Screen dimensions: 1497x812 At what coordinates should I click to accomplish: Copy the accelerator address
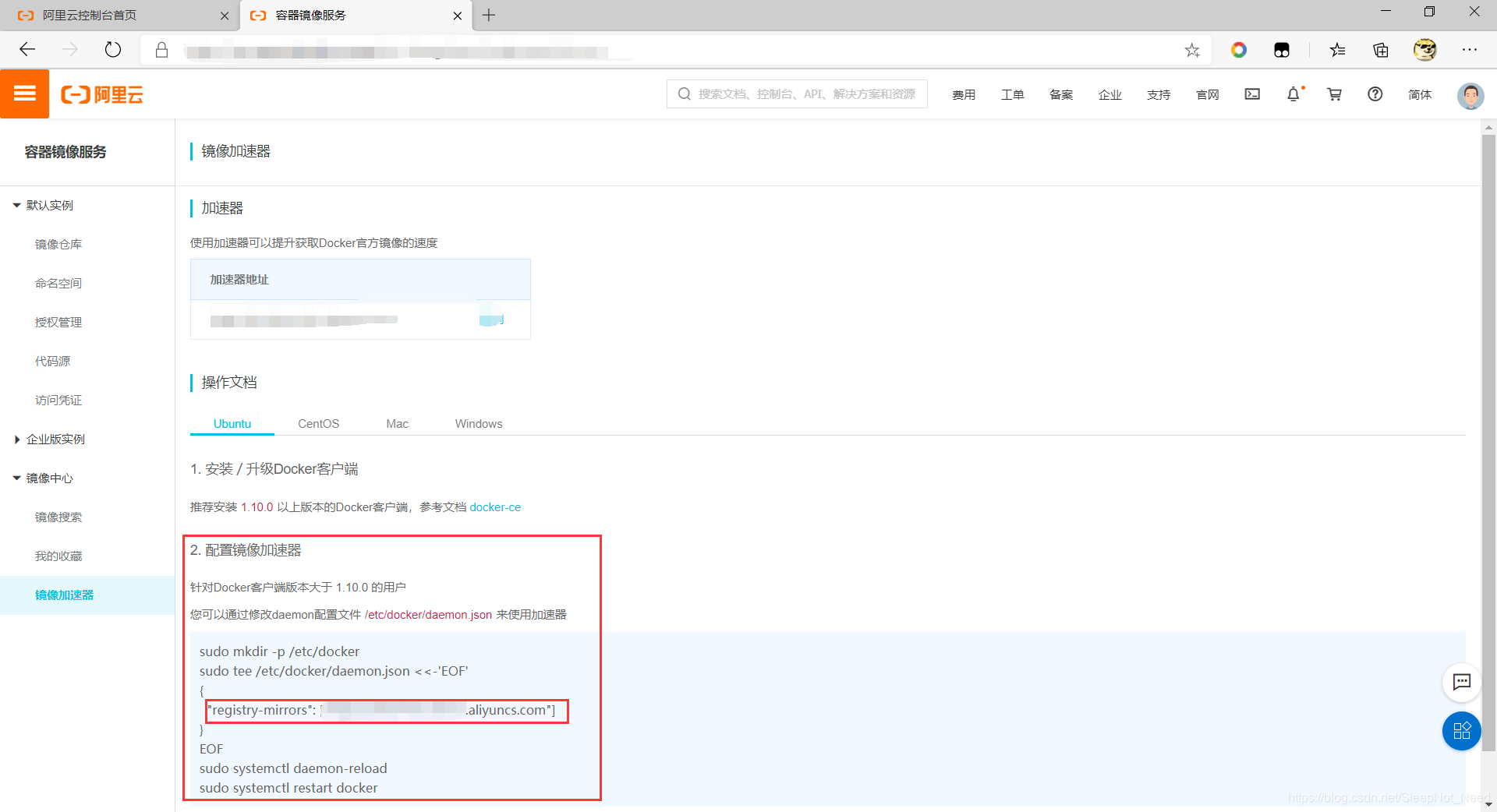point(492,320)
